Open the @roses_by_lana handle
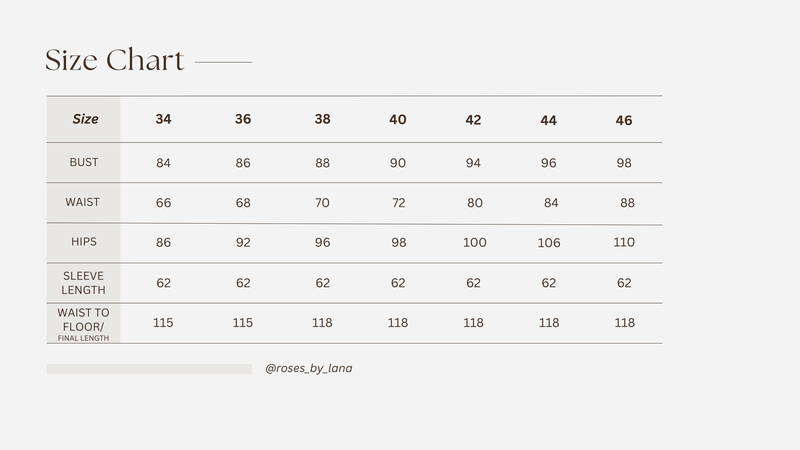This screenshot has height=450, width=800. pos(309,368)
